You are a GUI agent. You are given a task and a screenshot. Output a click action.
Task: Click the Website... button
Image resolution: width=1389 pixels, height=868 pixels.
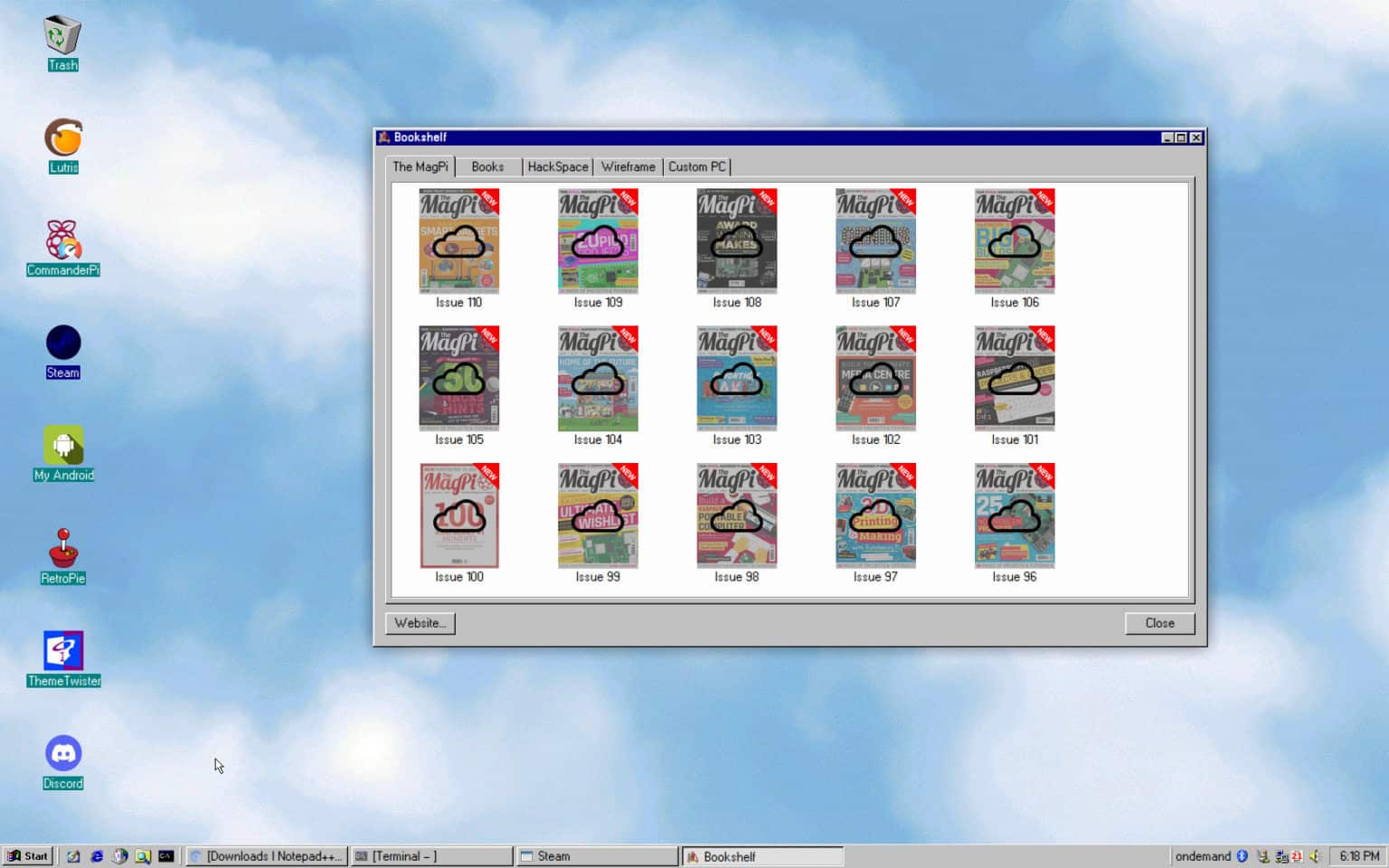(420, 623)
